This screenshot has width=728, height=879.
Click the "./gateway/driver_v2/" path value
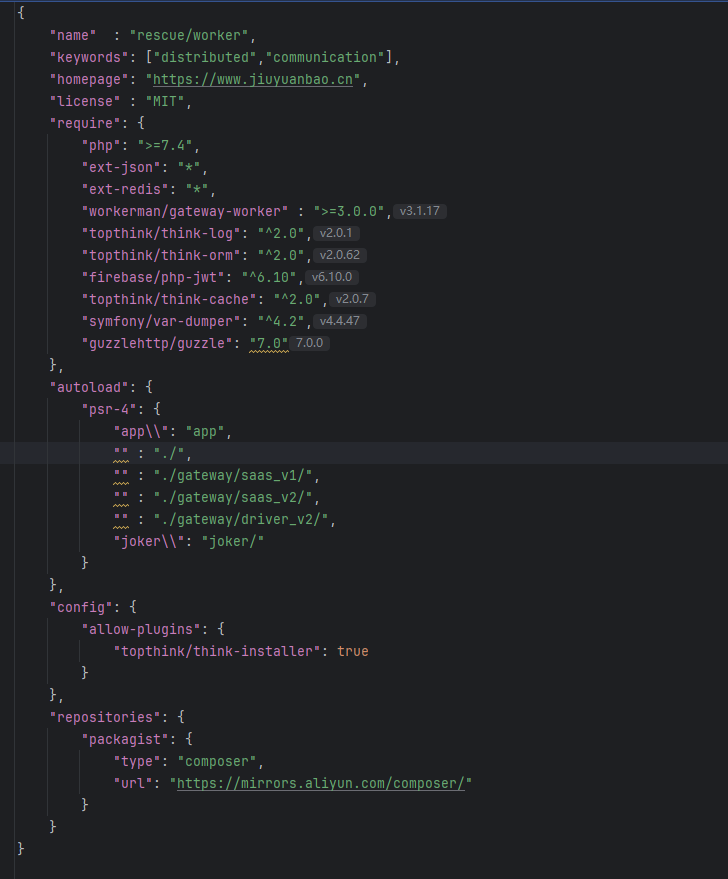pyautogui.click(x=241, y=519)
